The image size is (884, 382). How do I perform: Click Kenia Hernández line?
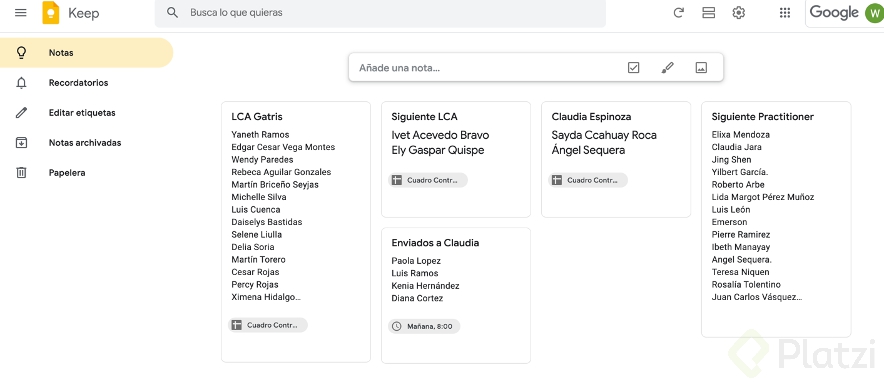(425, 286)
